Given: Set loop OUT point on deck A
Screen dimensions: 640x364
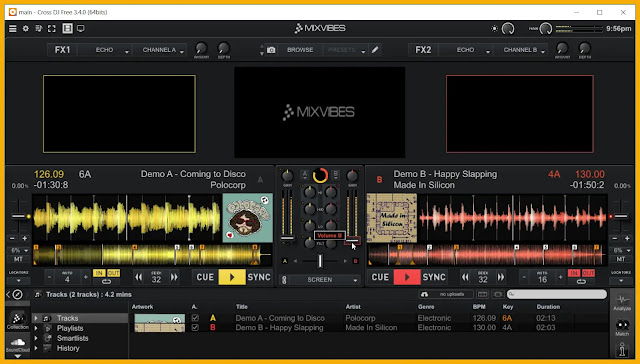Looking at the screenshot, I should pyautogui.click(x=113, y=273).
